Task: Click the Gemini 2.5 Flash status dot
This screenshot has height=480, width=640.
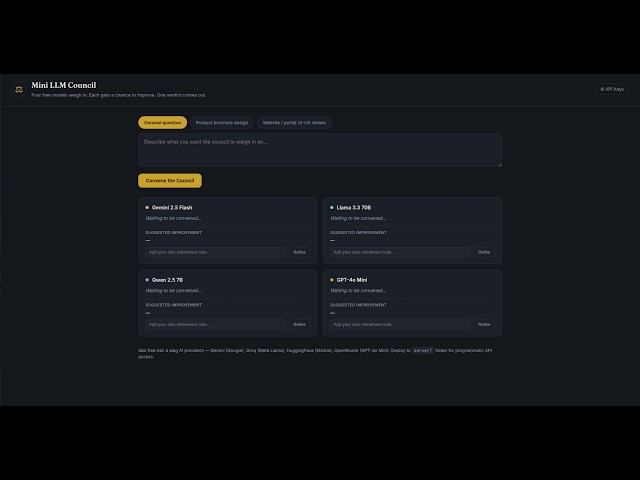Action: click(x=147, y=207)
